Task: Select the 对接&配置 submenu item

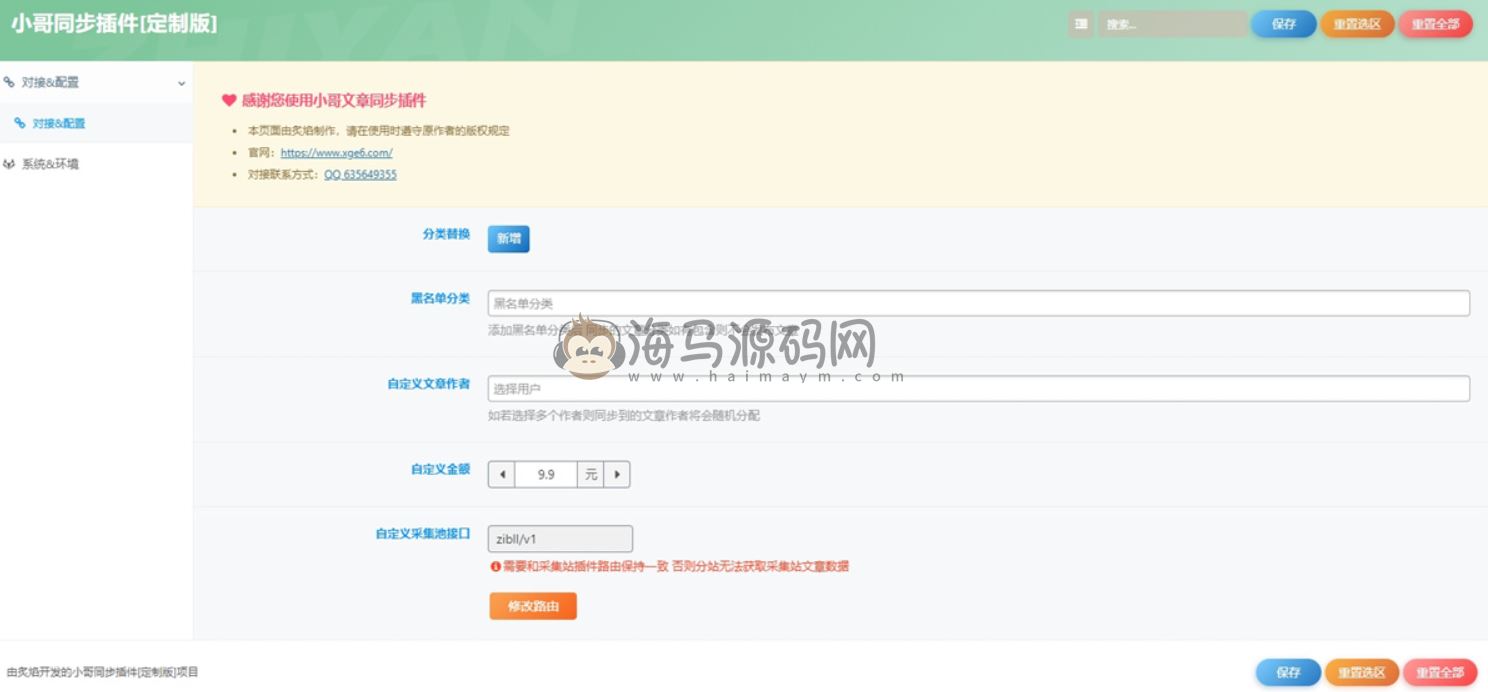Action: coord(59,124)
